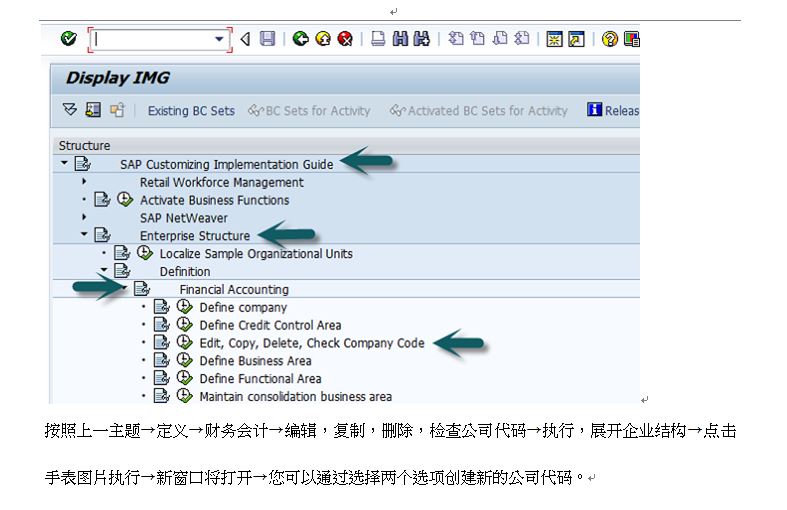The width and height of the screenshot is (787, 510).
Task: Open Existing BC Sets
Action: click(x=191, y=110)
